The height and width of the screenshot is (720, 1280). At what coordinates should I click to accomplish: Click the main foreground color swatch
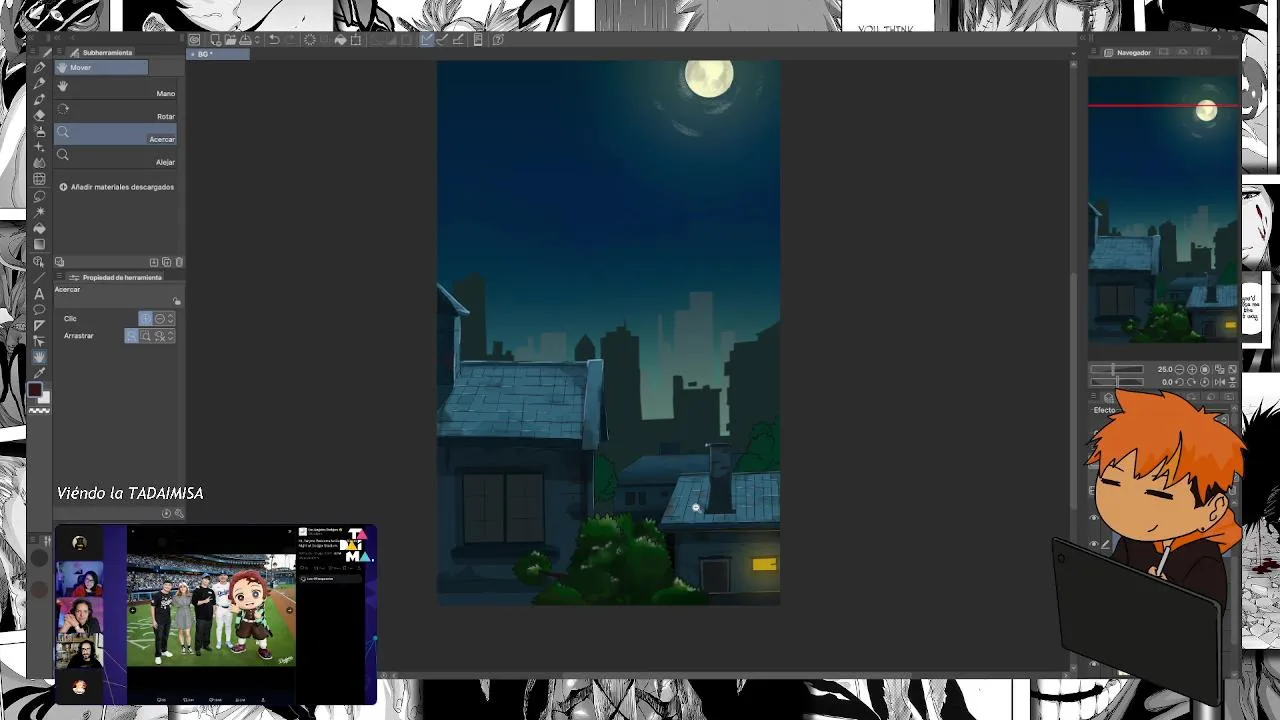tap(35, 389)
